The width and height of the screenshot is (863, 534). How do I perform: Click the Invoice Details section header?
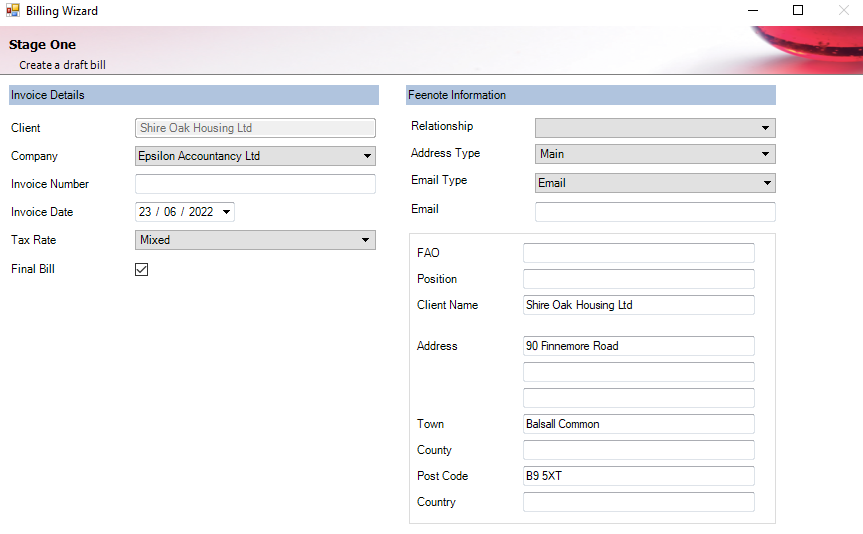(x=194, y=95)
